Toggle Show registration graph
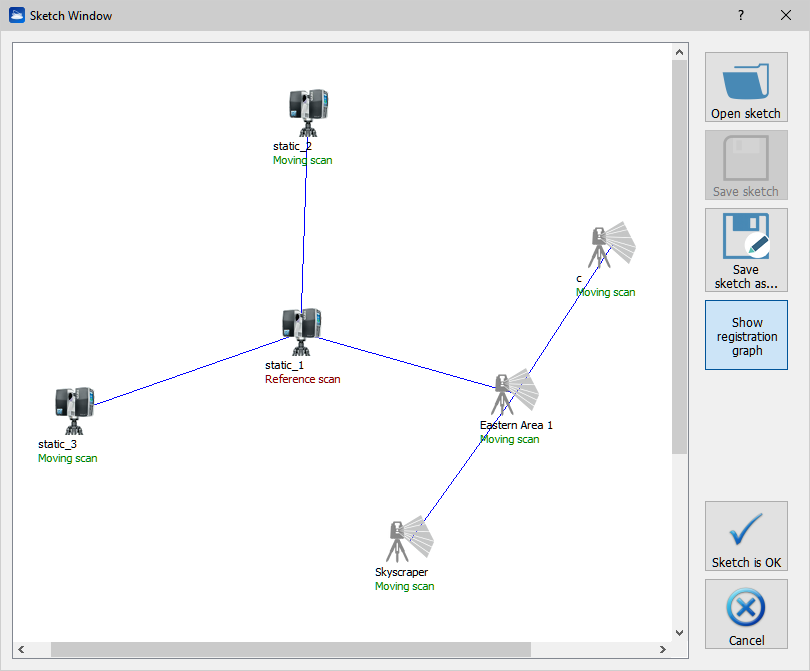Screen dimensions: 810x671 pyautogui.click(x=746, y=336)
